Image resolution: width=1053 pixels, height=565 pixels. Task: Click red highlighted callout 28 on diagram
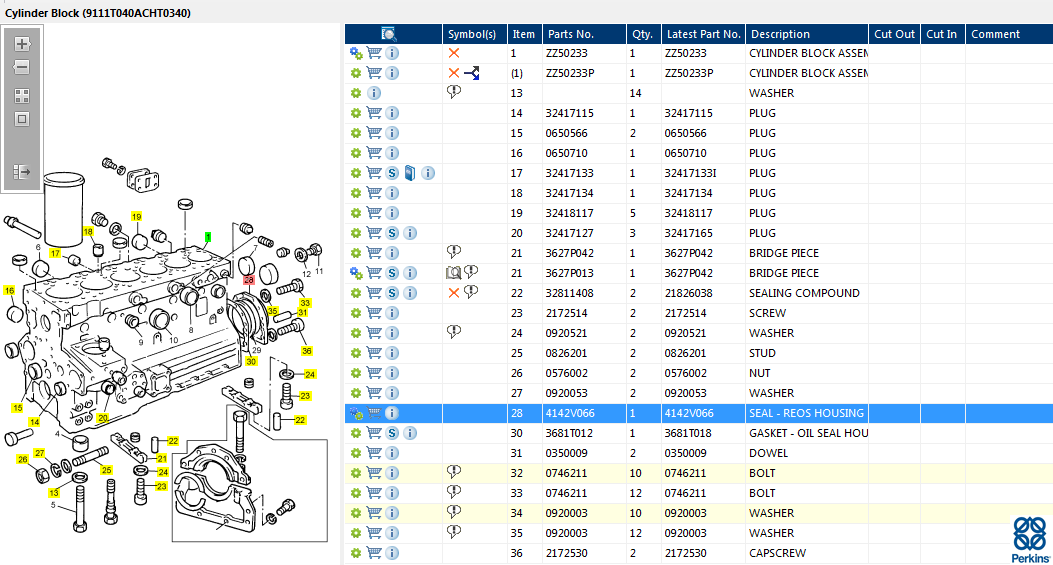pyautogui.click(x=249, y=280)
